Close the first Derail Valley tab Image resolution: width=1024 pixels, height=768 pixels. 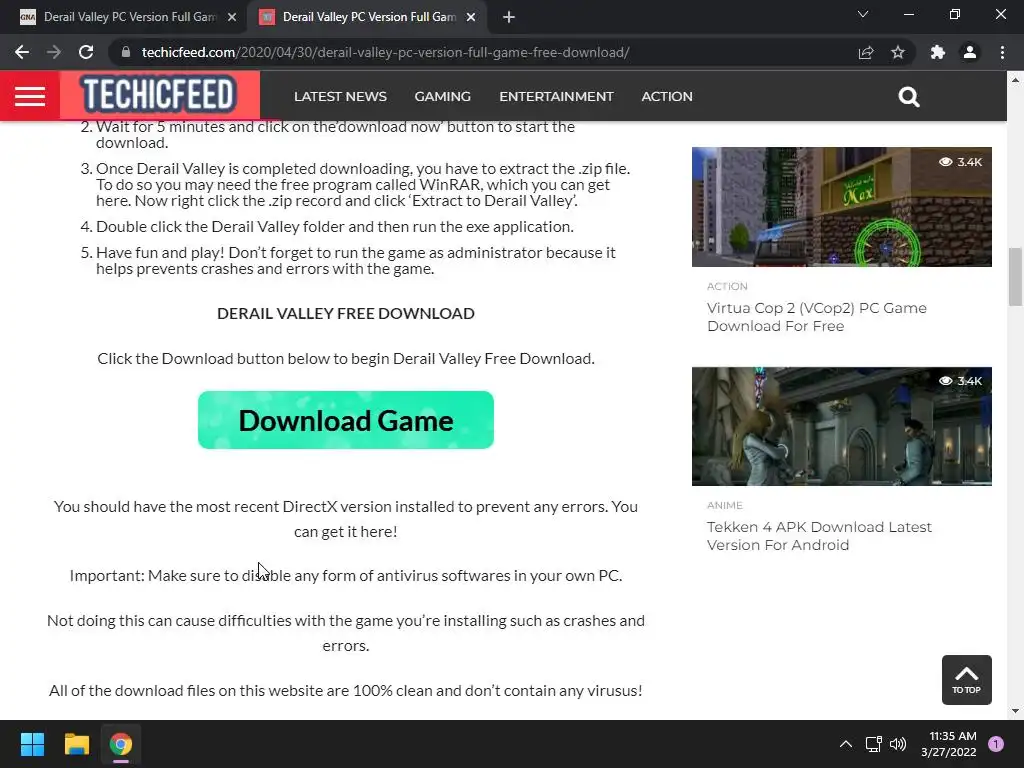(232, 17)
